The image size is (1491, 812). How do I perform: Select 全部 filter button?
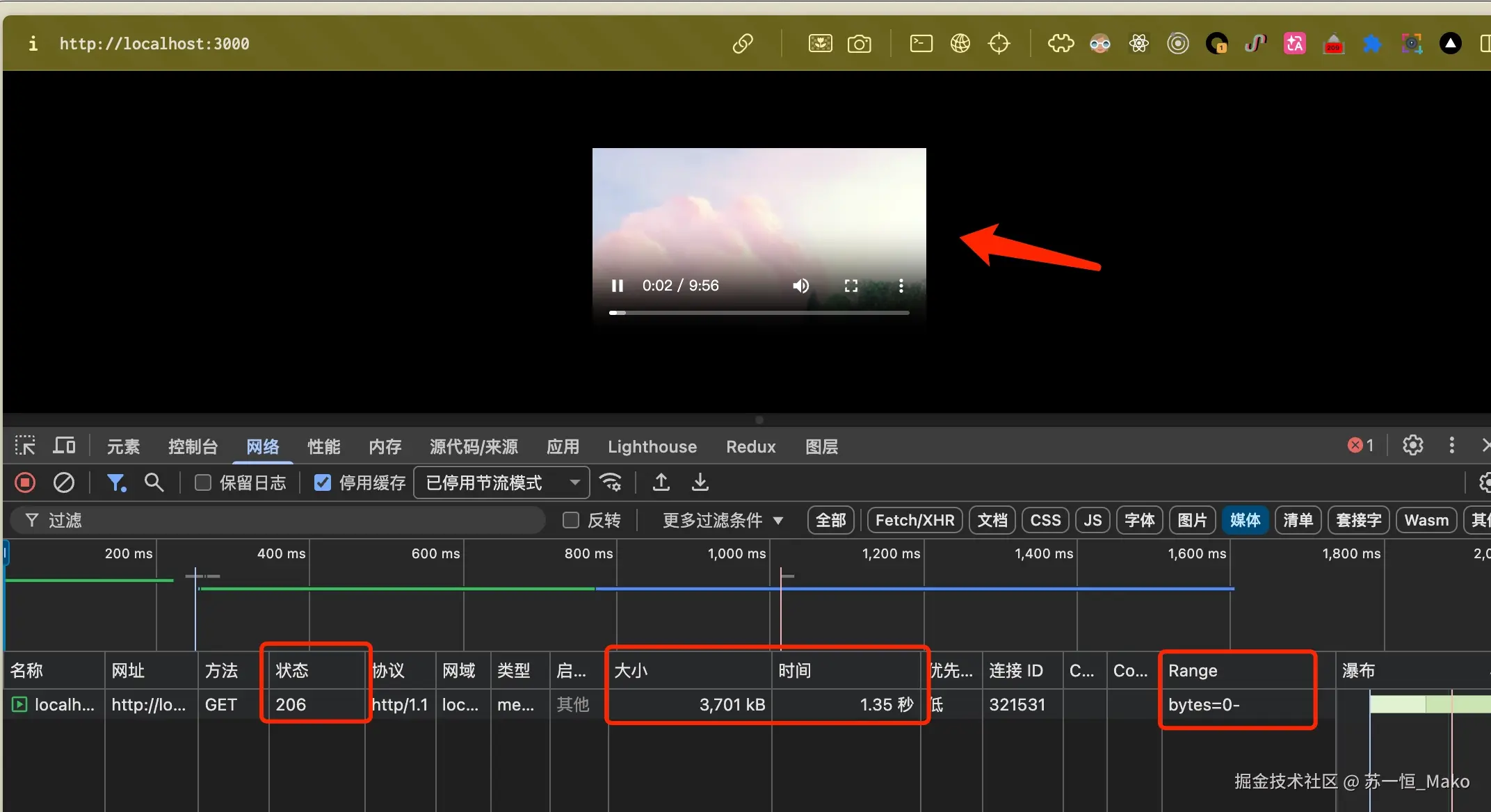[830, 520]
